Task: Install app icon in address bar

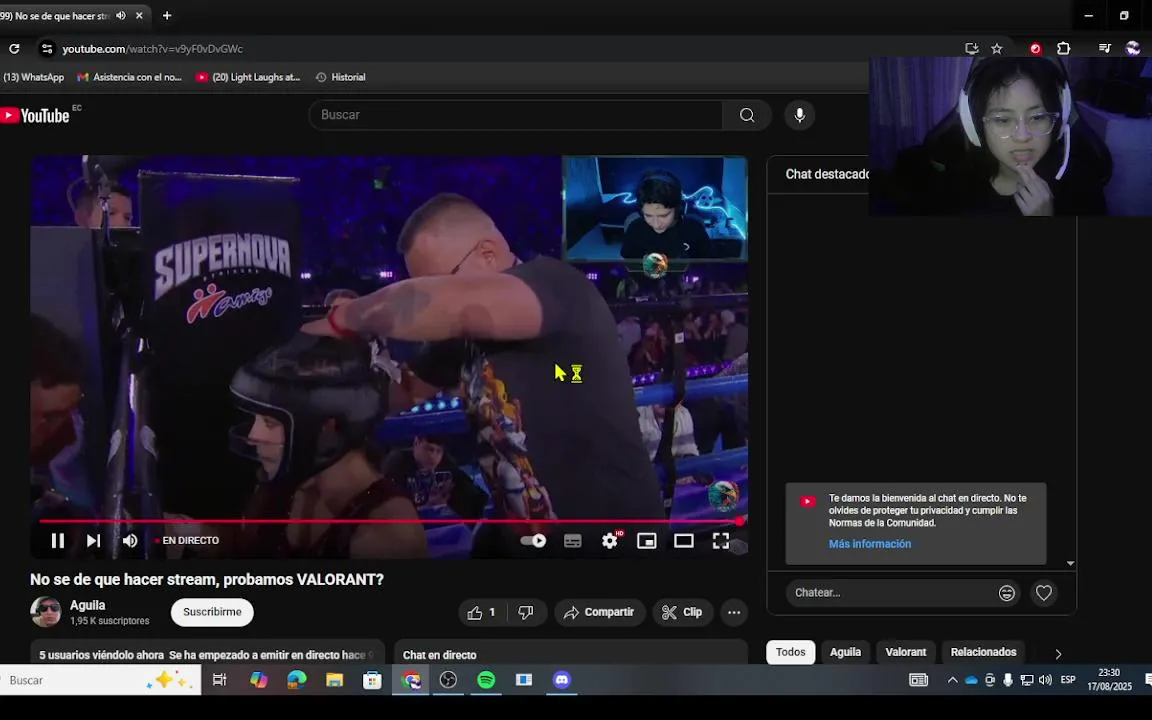Action: pyautogui.click(x=971, y=48)
